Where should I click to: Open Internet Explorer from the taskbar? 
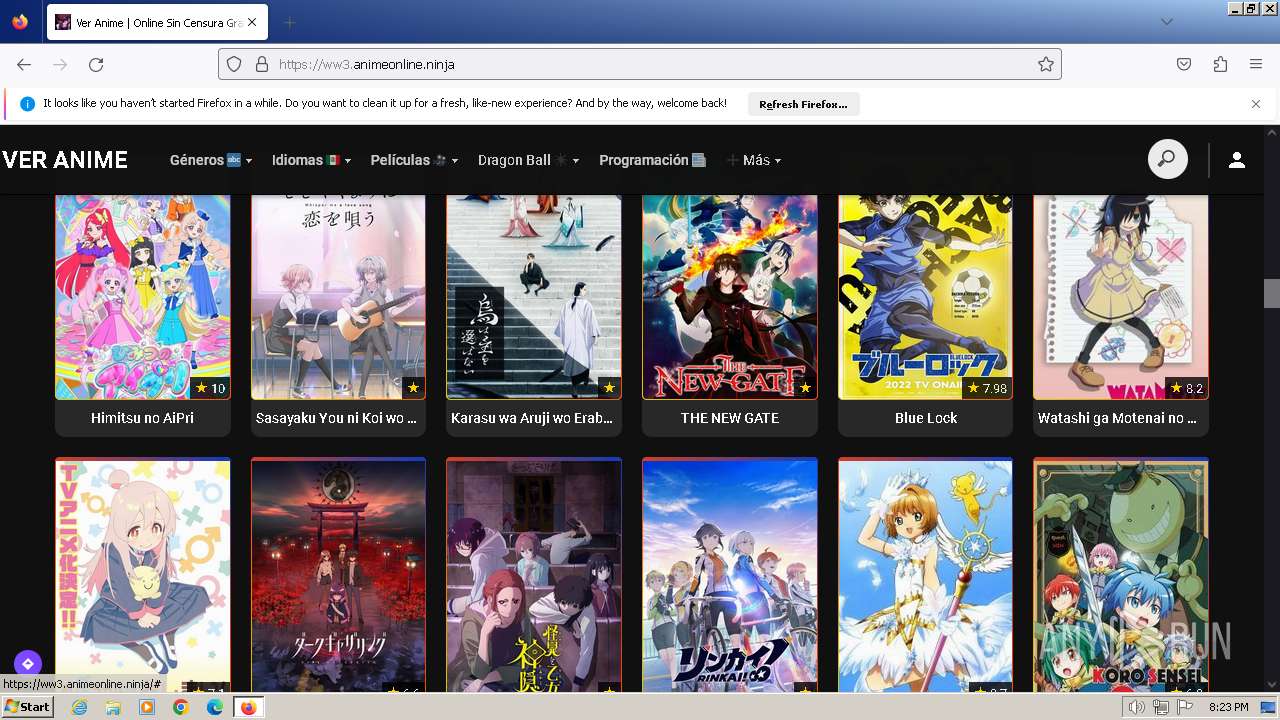coord(80,707)
